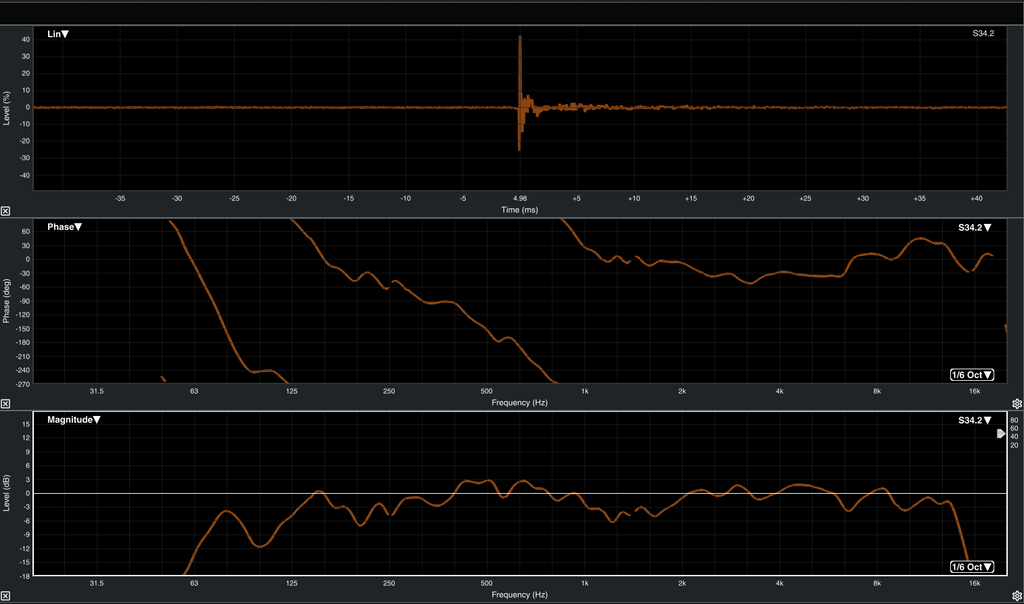Open Magnitude smoothing 1/6 Oct dropdown
Image resolution: width=1024 pixels, height=604 pixels.
click(972, 567)
